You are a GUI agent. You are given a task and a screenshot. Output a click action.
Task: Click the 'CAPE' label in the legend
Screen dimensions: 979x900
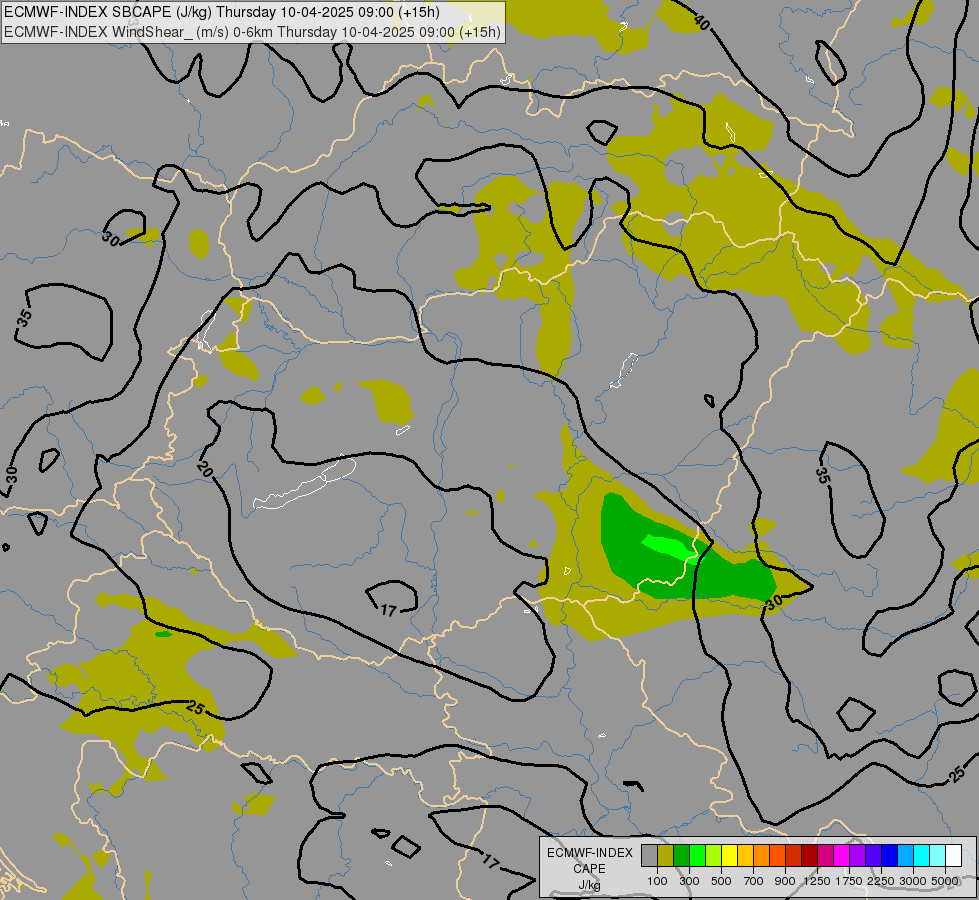[x=589, y=869]
